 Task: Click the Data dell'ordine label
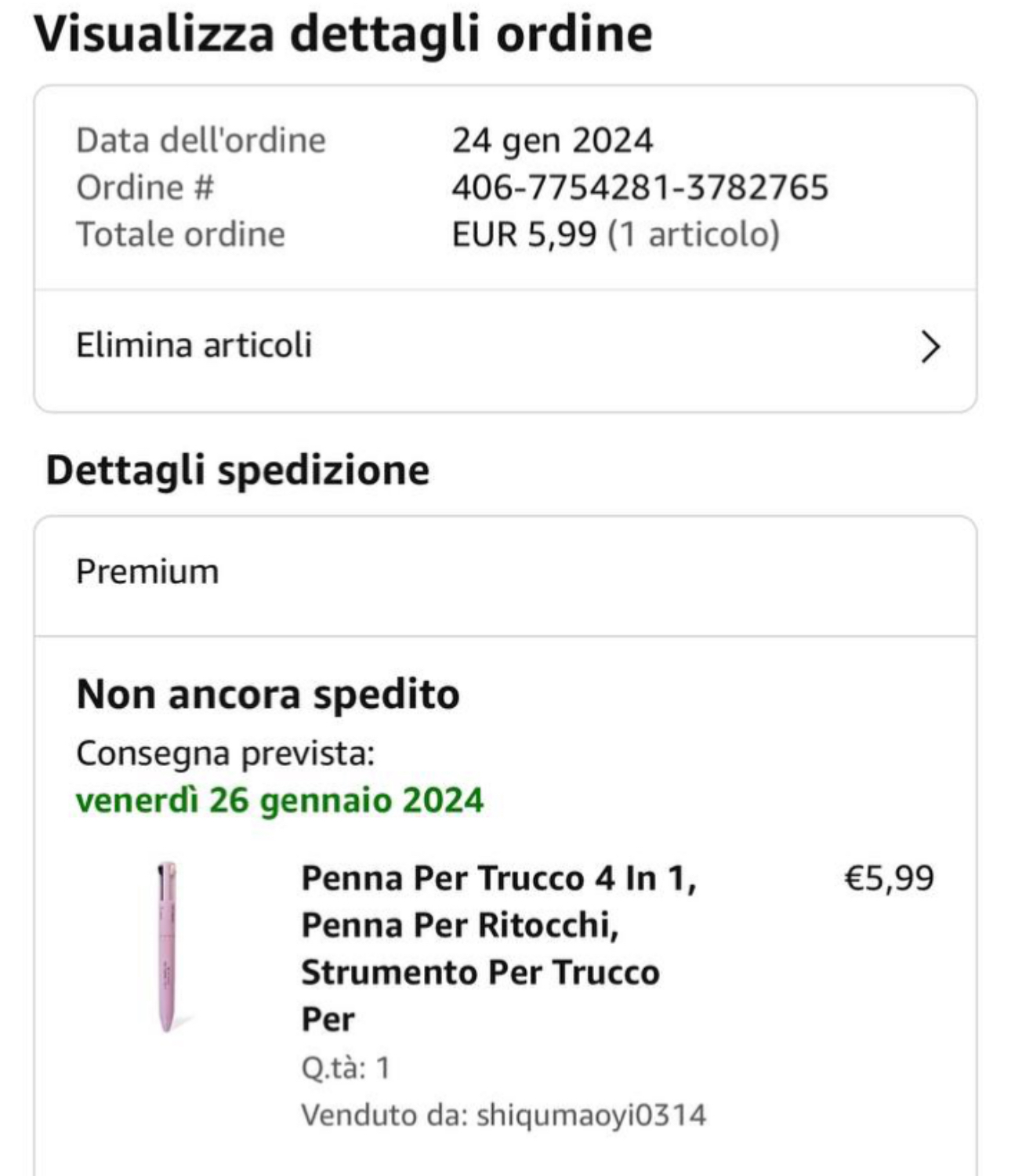click(201, 141)
